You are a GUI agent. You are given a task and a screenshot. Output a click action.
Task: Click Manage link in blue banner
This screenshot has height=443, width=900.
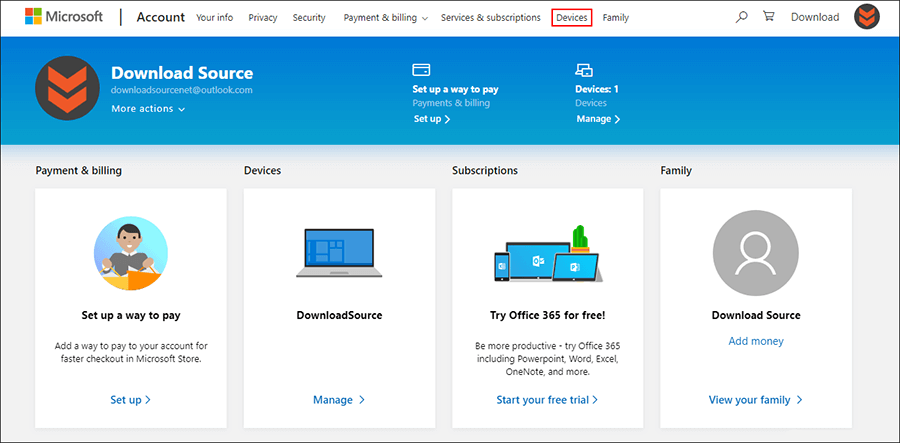tap(598, 119)
